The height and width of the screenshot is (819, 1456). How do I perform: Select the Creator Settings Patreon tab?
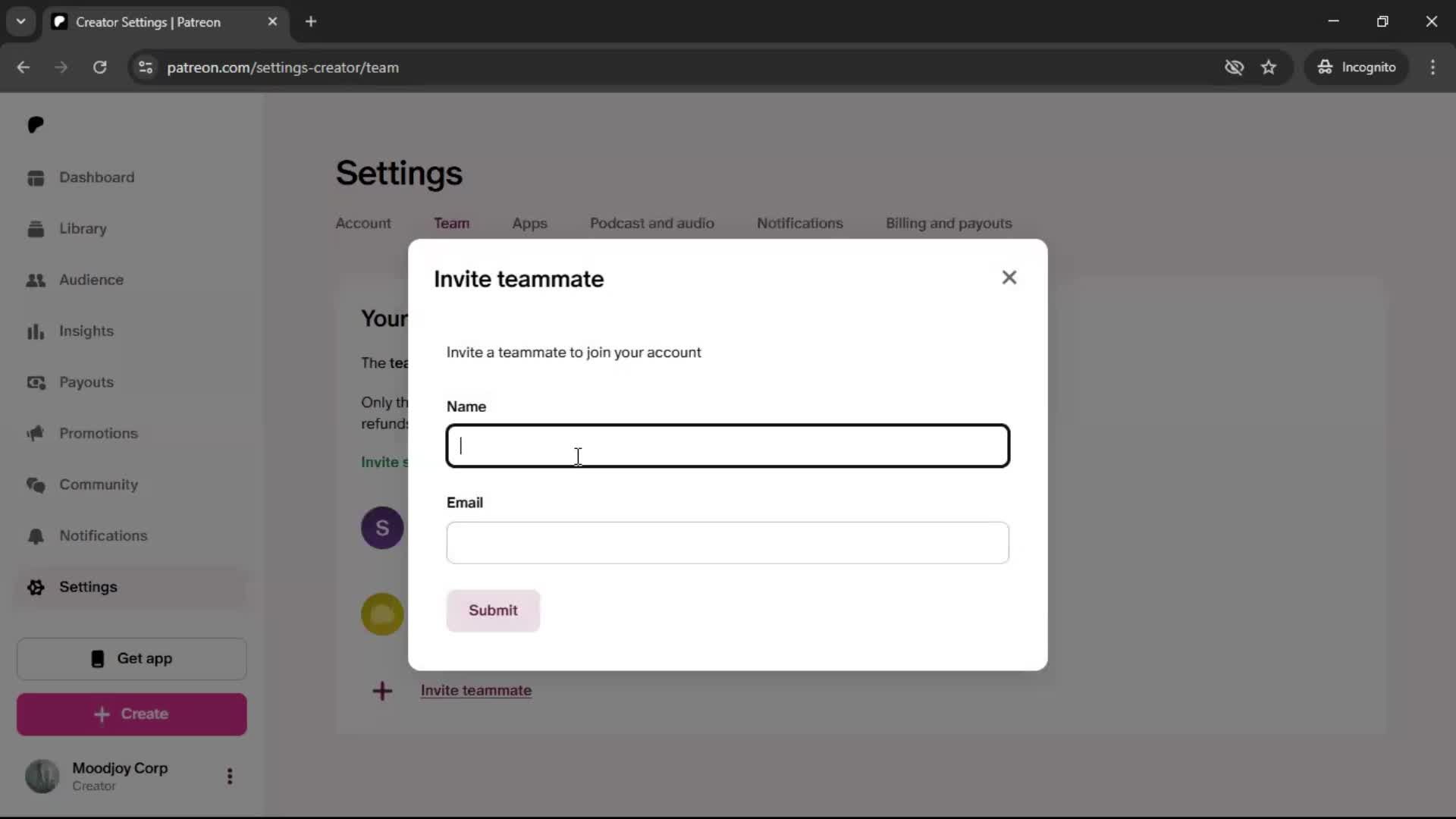point(165,21)
